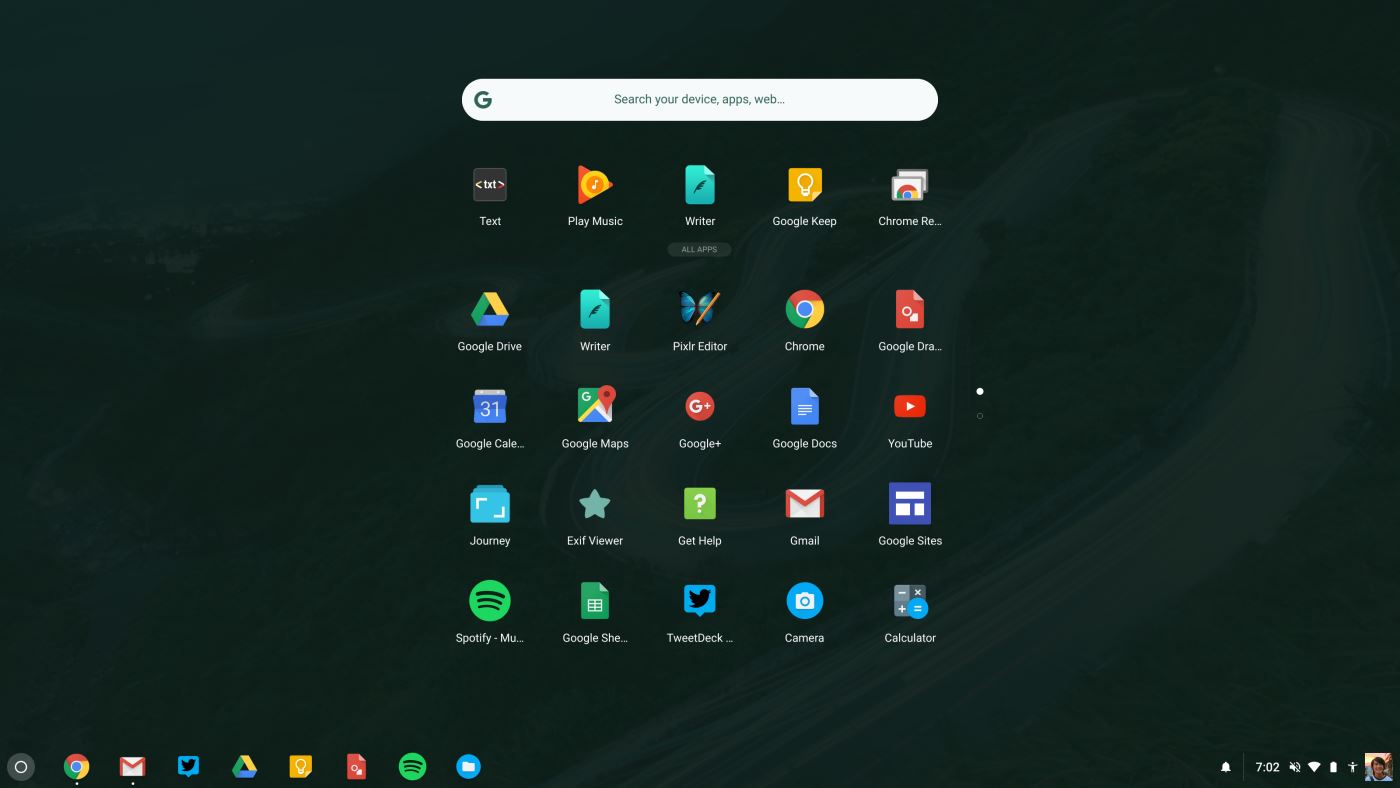Click the accessibility icon in system tray
Screen dimensions: 1400x788
[1352, 767]
